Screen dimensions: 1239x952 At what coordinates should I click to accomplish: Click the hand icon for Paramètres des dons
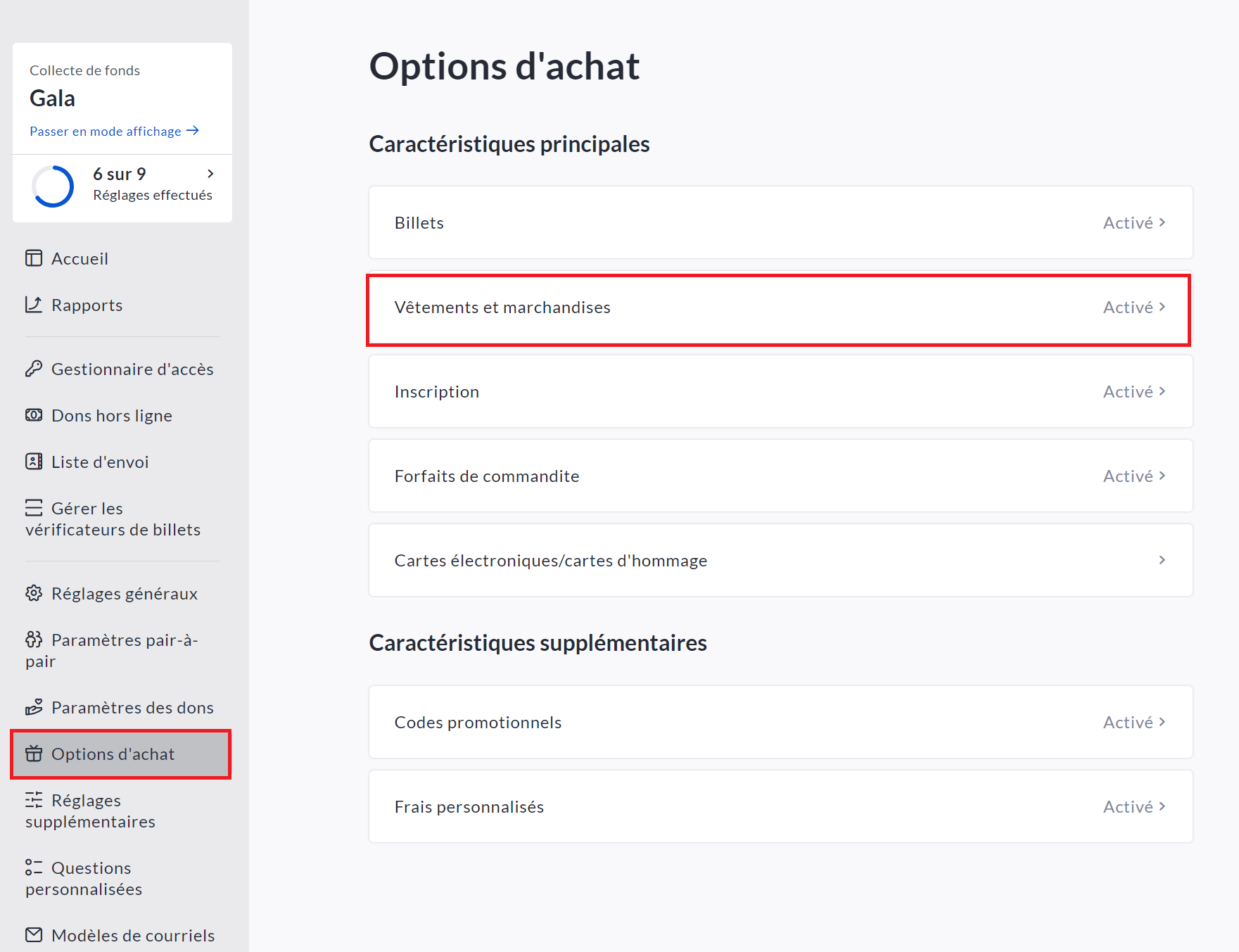coord(34,707)
